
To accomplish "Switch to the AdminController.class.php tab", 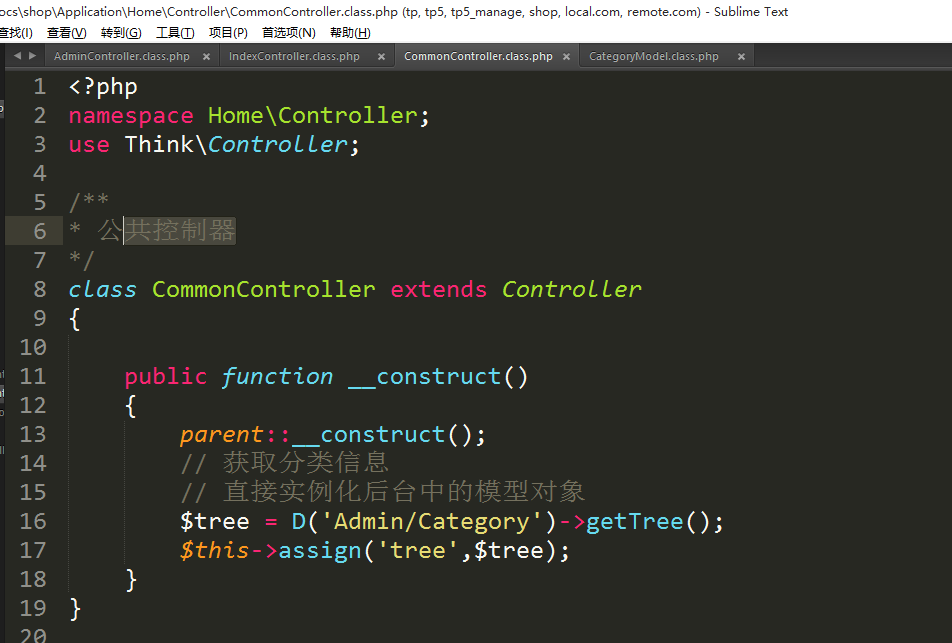I will (121, 57).
